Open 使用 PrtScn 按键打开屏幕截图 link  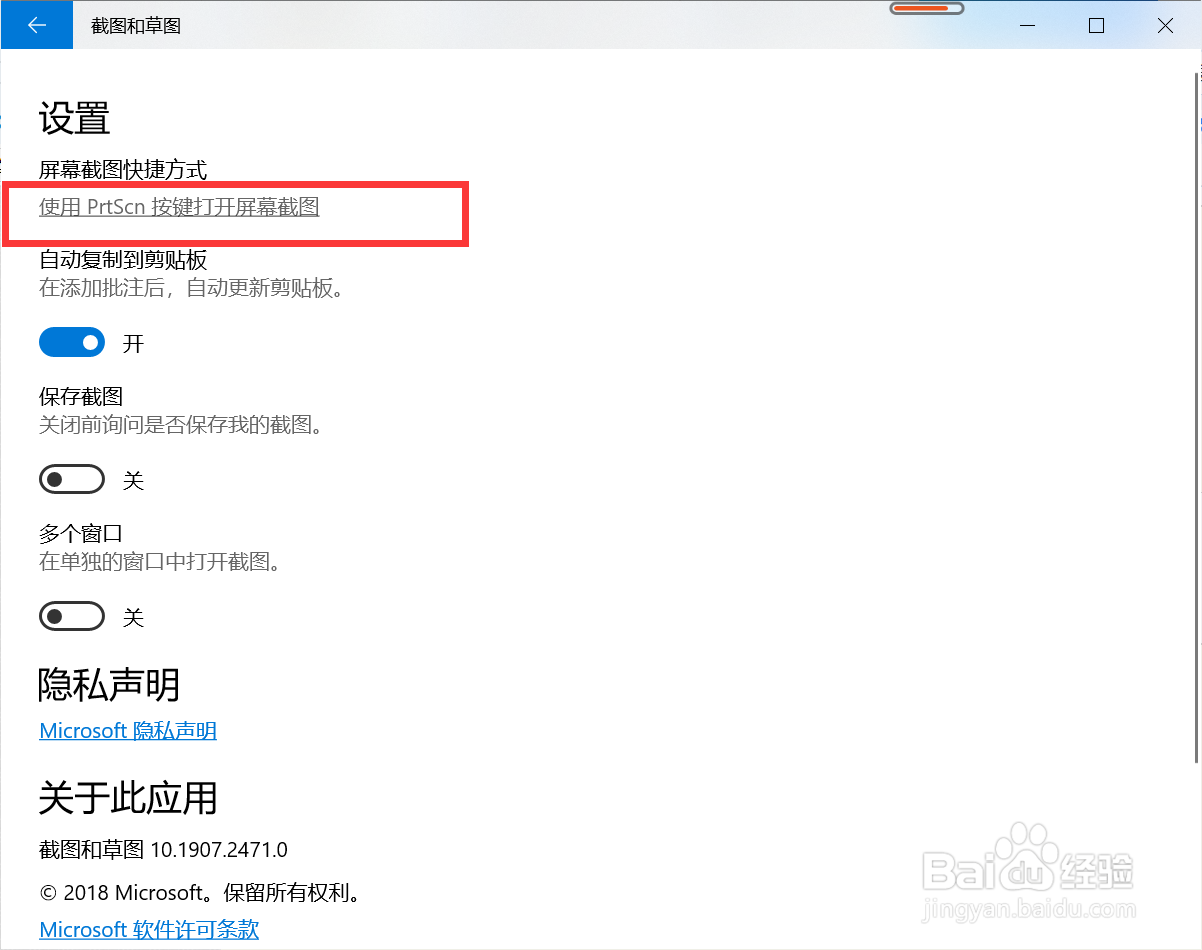coord(178,207)
